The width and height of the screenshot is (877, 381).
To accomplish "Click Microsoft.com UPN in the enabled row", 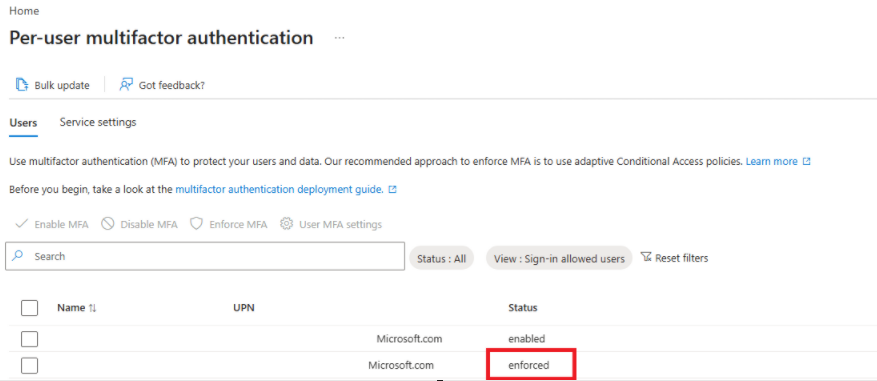I will coord(409,338).
